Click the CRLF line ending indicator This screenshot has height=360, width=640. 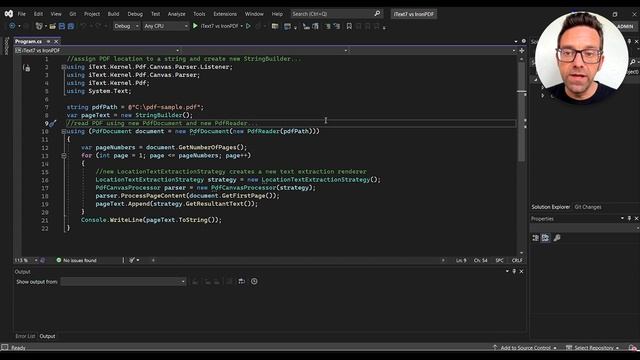click(x=517, y=260)
